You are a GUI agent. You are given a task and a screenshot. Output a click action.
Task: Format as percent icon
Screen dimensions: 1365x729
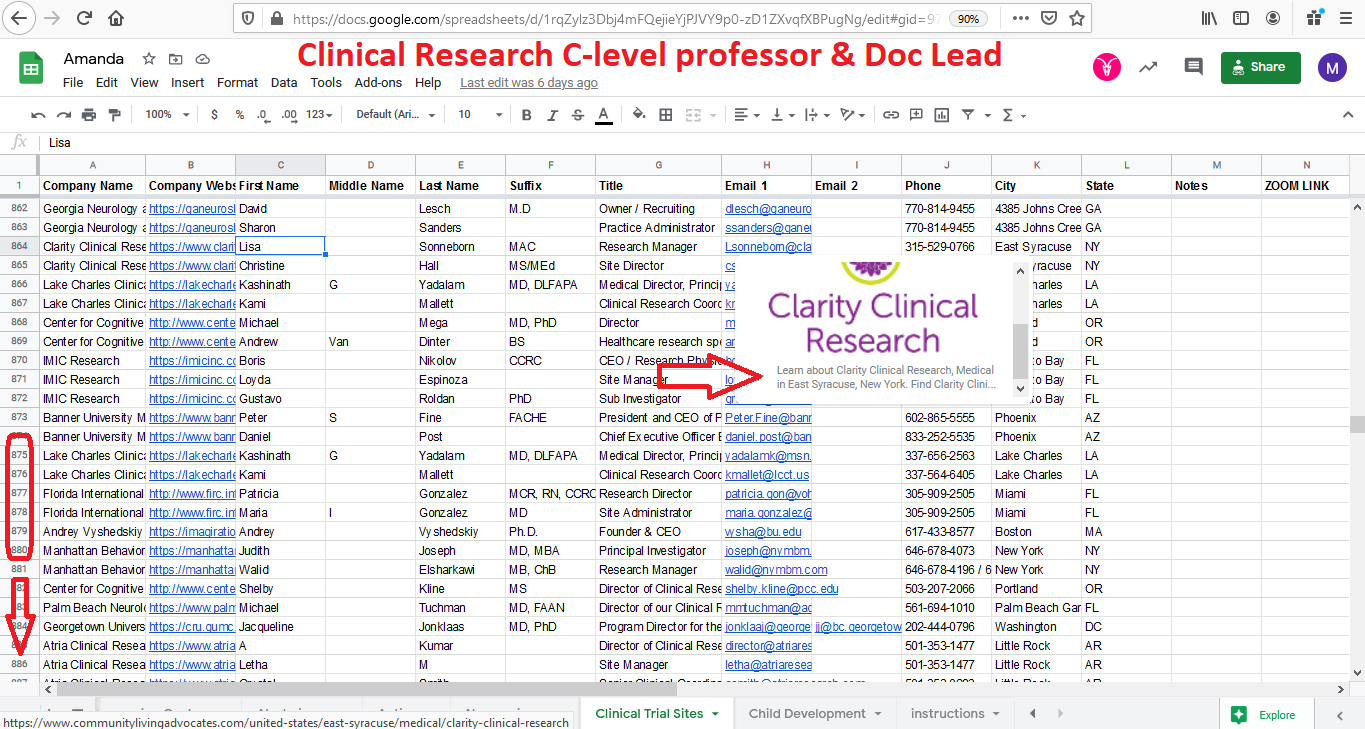click(239, 115)
